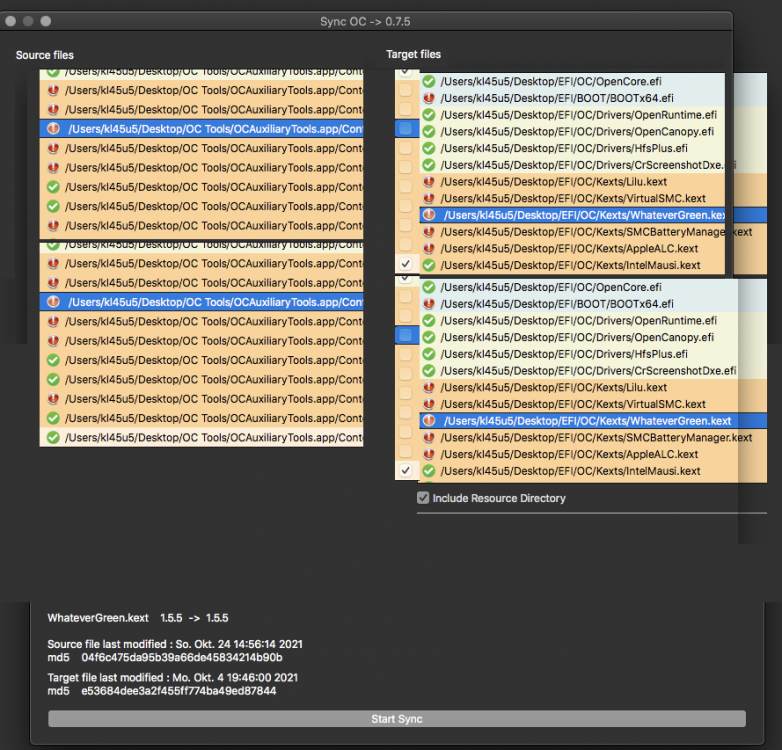Click green check icon of IntelMausi.kext in lower target list
Screen dimensions: 782x750
(x=429, y=471)
